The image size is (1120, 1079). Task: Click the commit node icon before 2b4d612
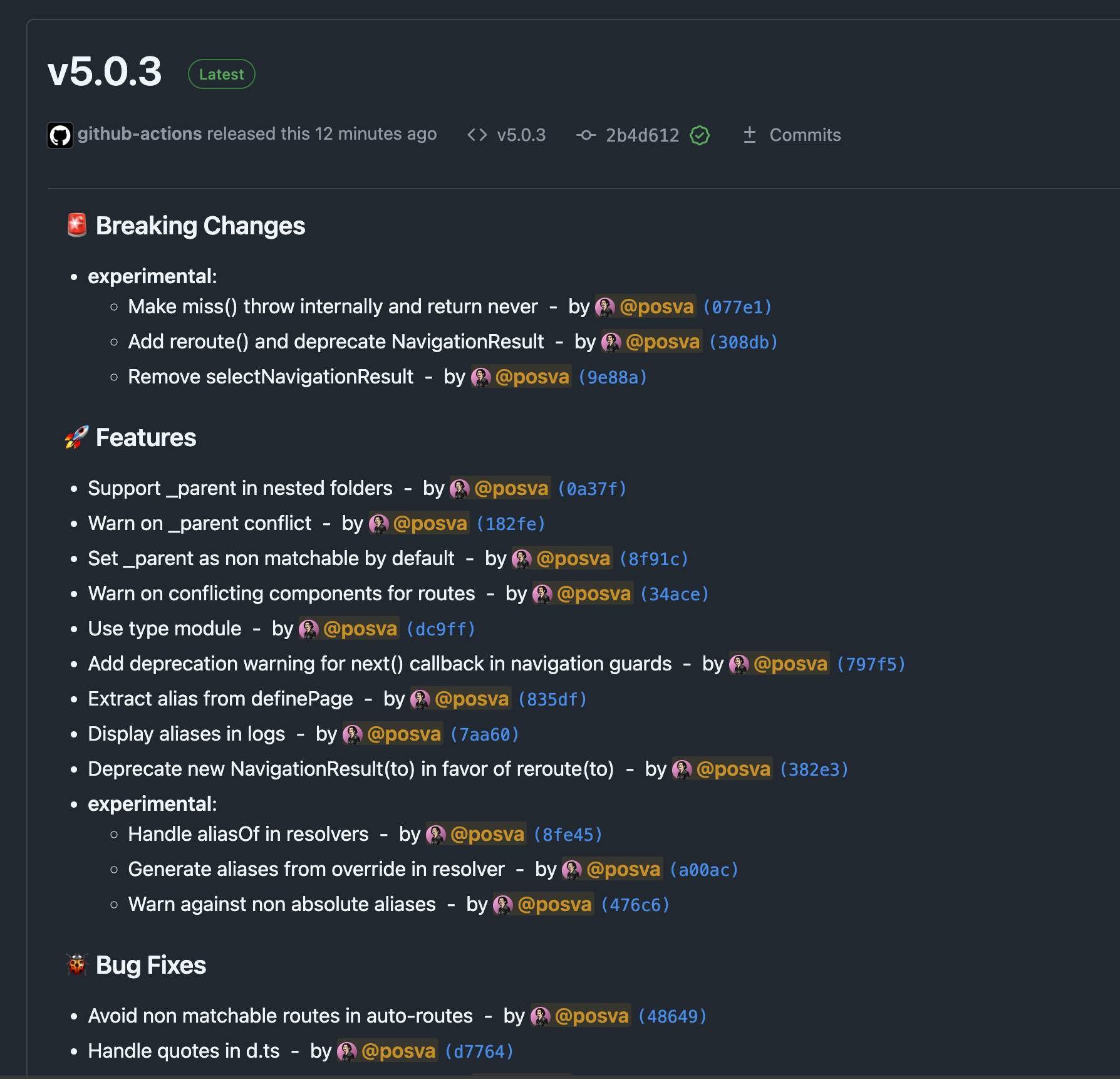tap(586, 135)
